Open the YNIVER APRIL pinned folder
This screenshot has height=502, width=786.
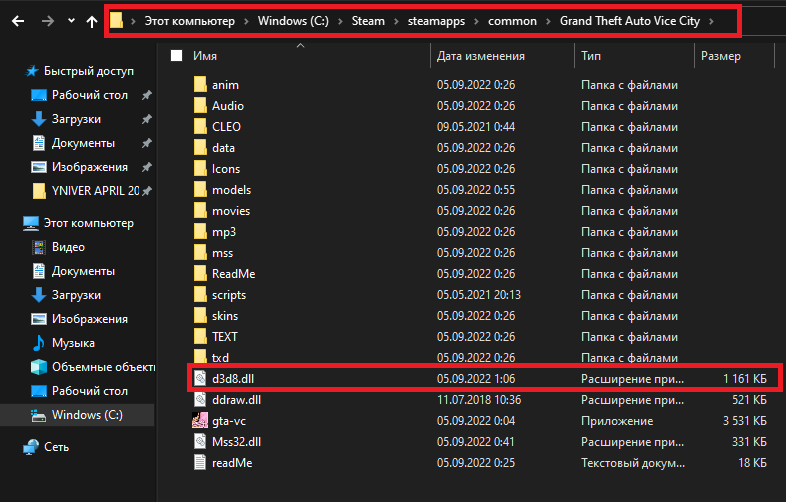coord(95,191)
